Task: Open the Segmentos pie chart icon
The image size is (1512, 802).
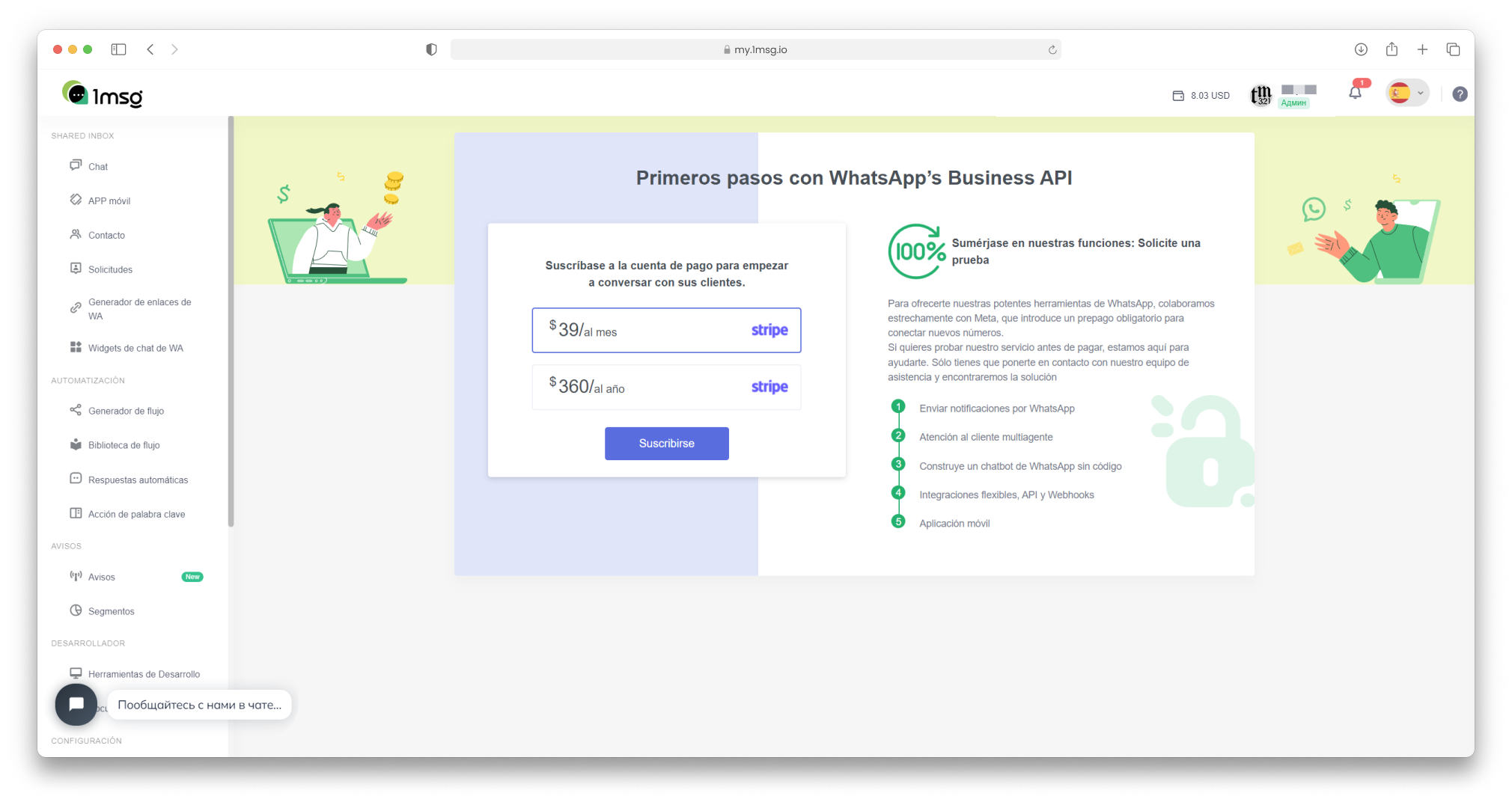Action: [x=76, y=610]
